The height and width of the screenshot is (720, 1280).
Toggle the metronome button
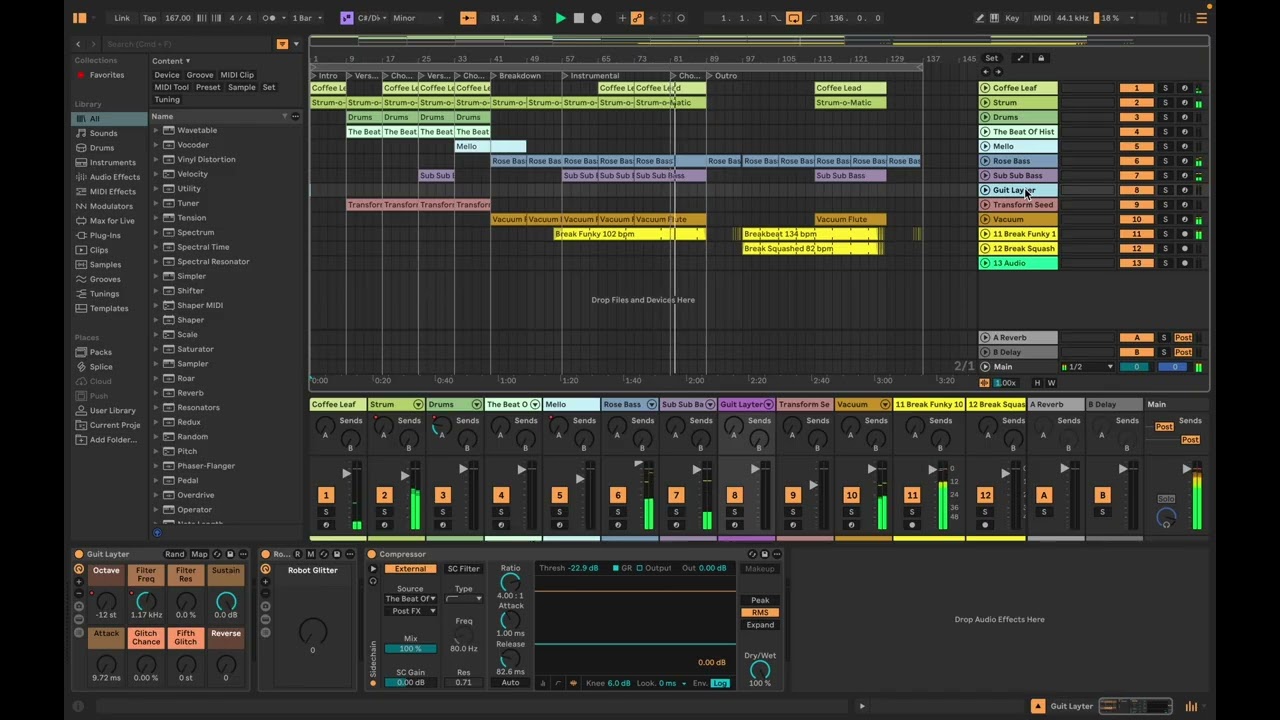click(x=271, y=18)
